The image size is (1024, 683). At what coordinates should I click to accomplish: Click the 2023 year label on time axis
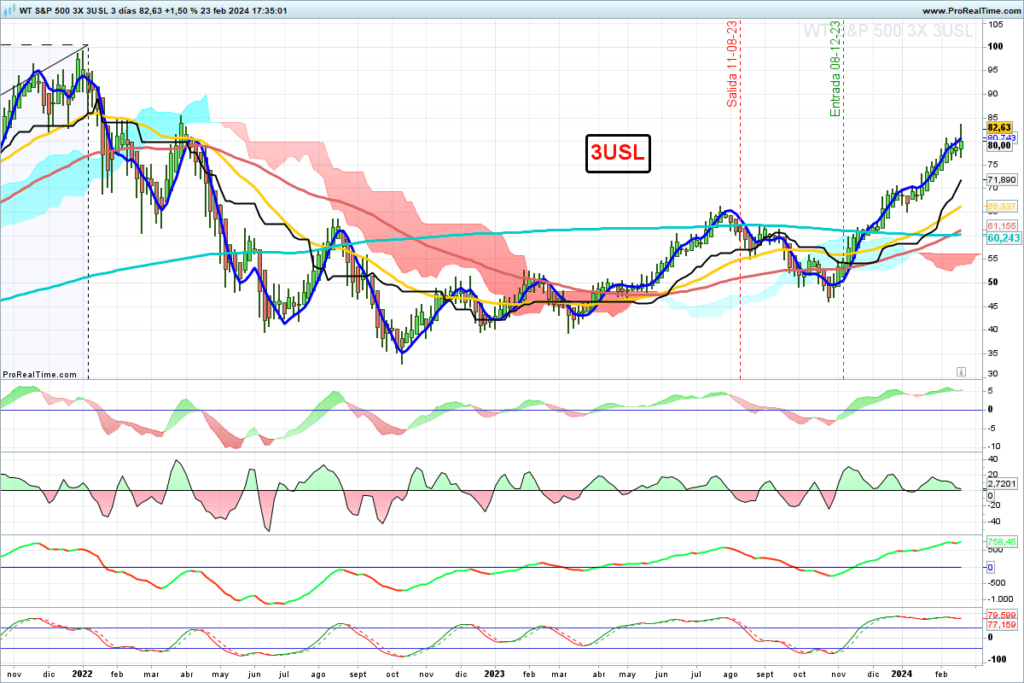[x=494, y=674]
